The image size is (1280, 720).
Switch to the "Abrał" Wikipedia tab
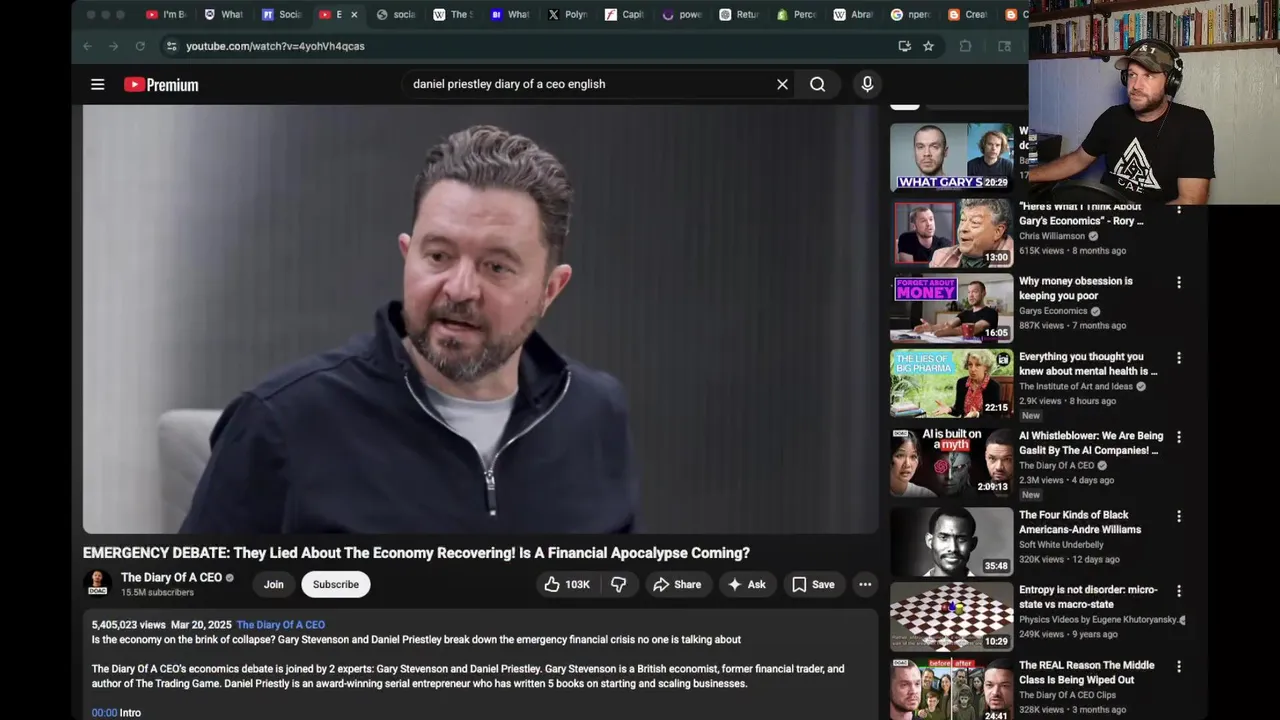(854, 15)
